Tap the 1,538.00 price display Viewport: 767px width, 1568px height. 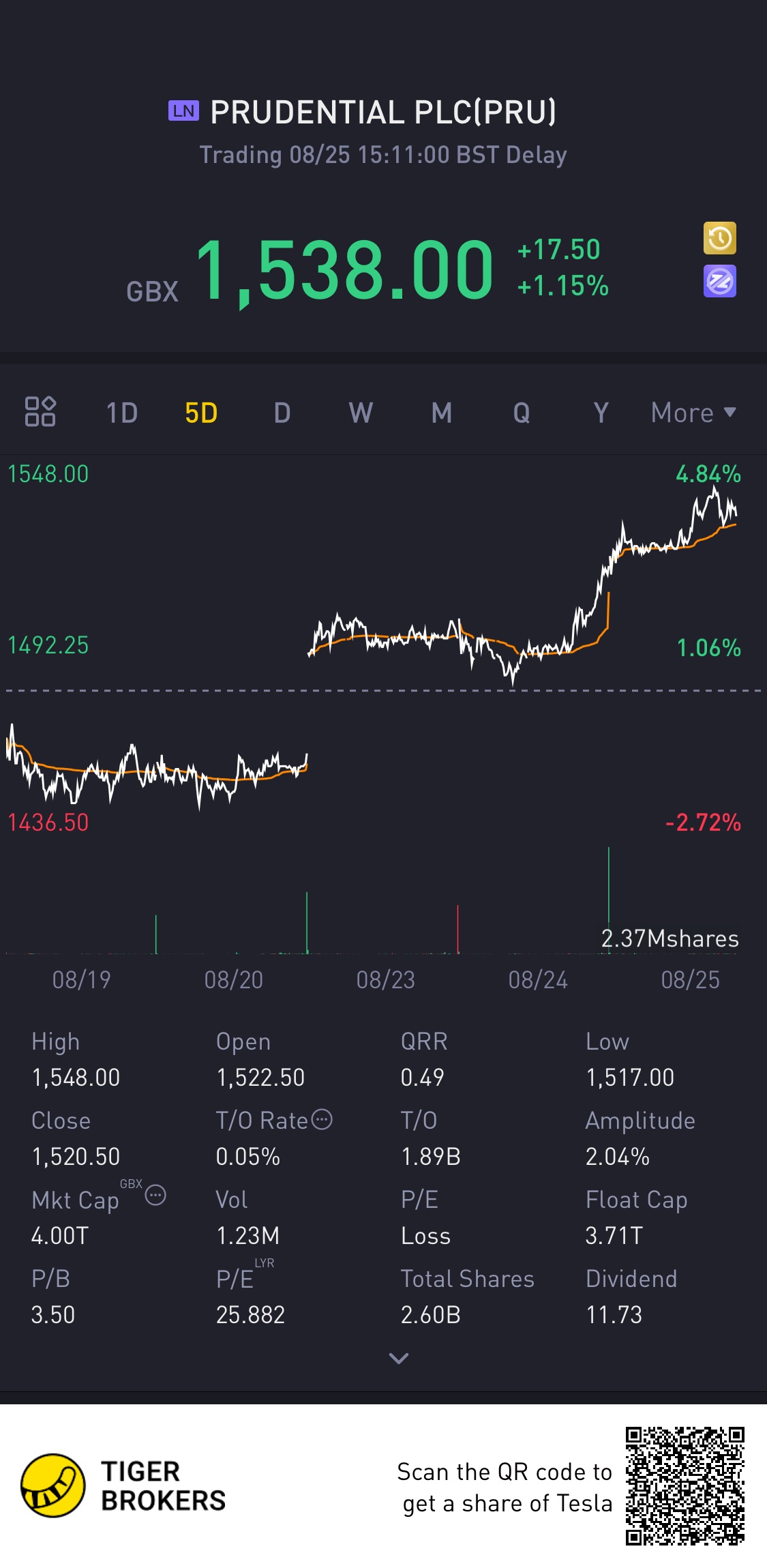(344, 270)
